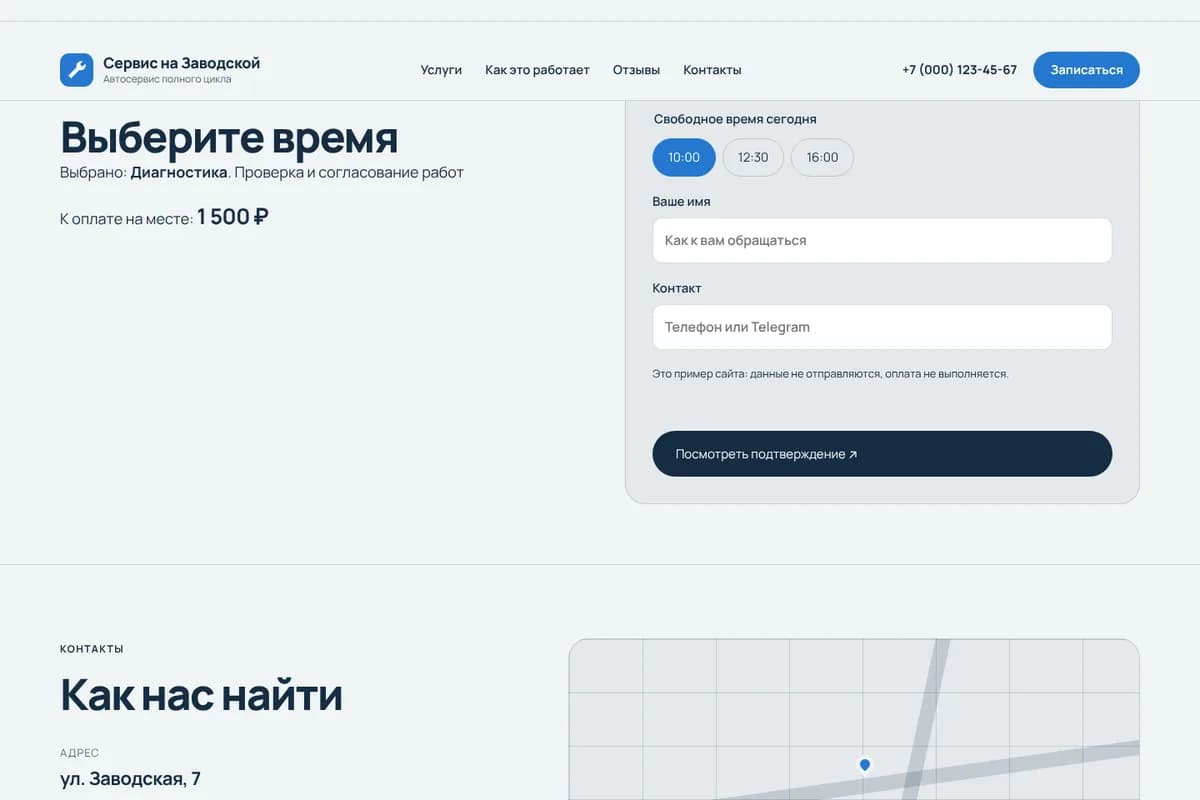Click the Автосервис полного цикла tagline
Screen dimensions: 1200x800
tap(167, 79)
